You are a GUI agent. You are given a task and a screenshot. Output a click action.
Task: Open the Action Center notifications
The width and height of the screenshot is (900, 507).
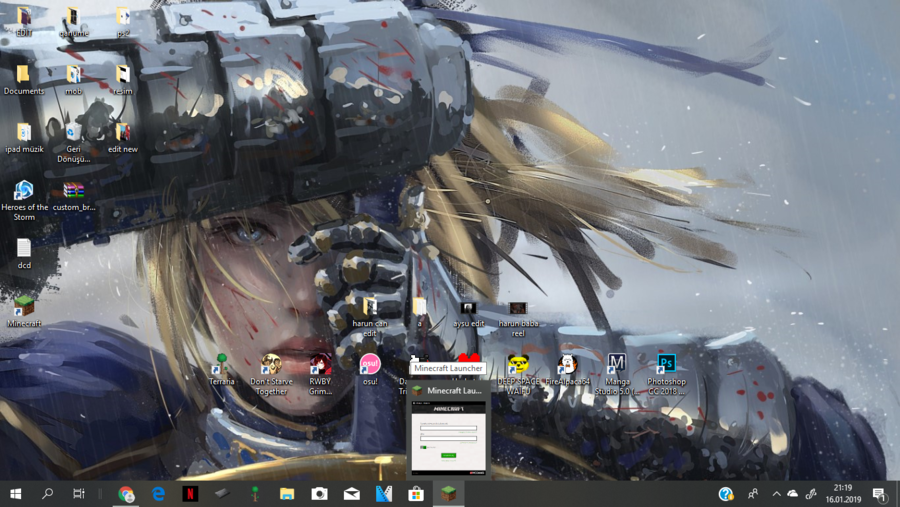tap(879, 494)
